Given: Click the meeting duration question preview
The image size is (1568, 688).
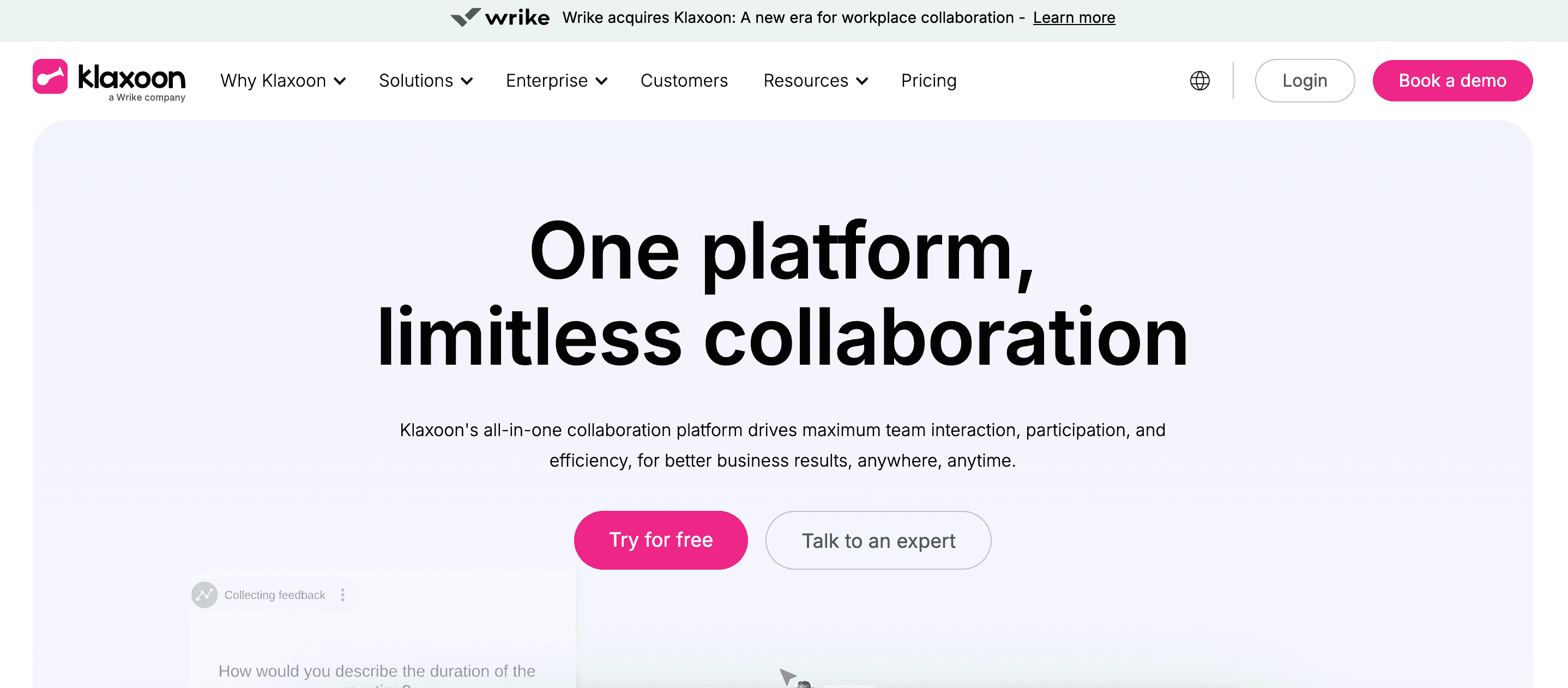Looking at the screenshot, I should (377, 676).
